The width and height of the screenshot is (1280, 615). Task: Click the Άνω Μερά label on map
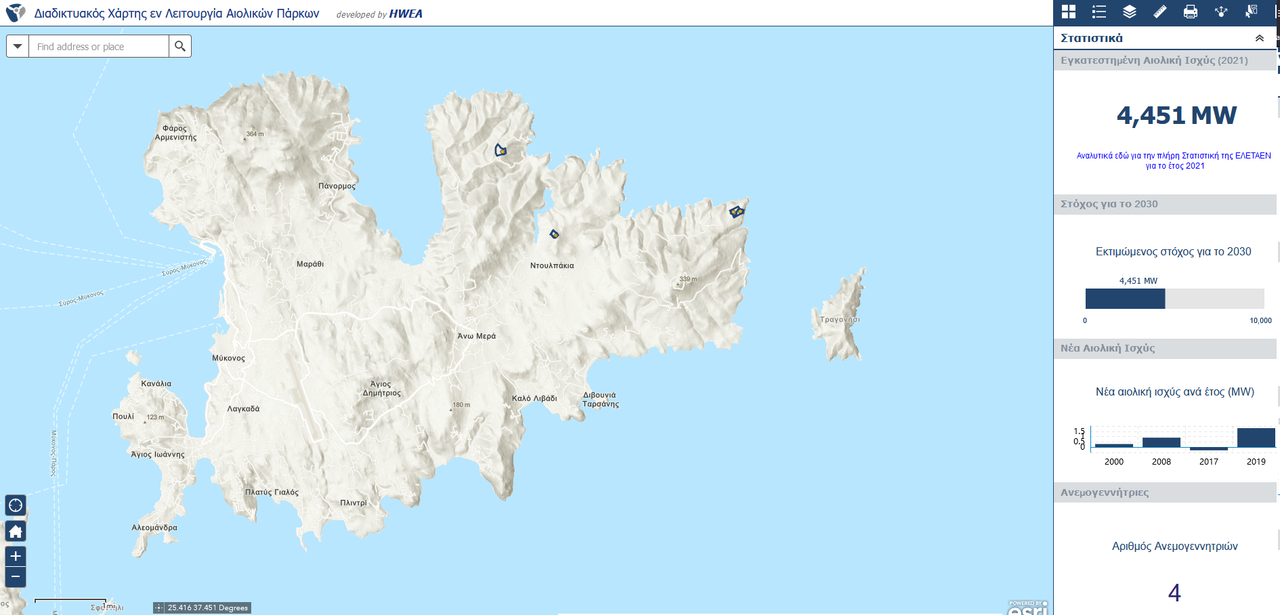click(x=476, y=336)
